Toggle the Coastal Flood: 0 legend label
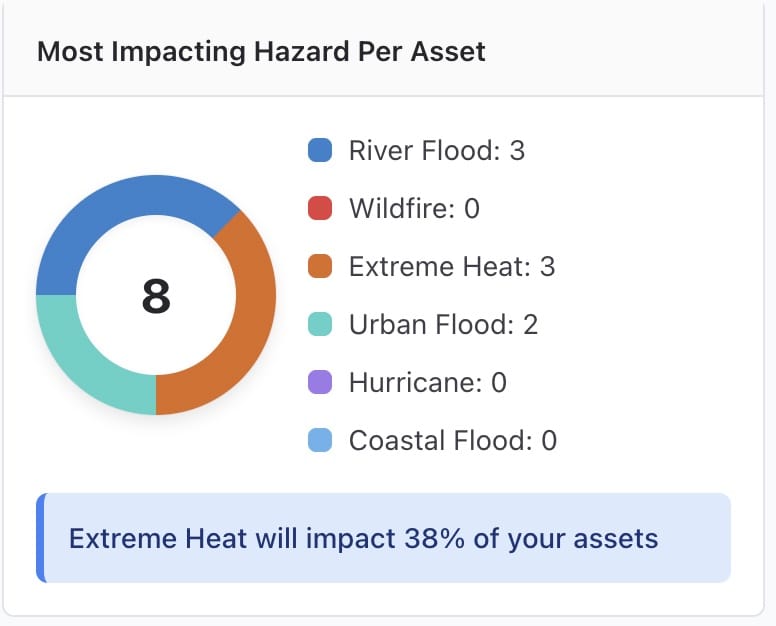 452,441
